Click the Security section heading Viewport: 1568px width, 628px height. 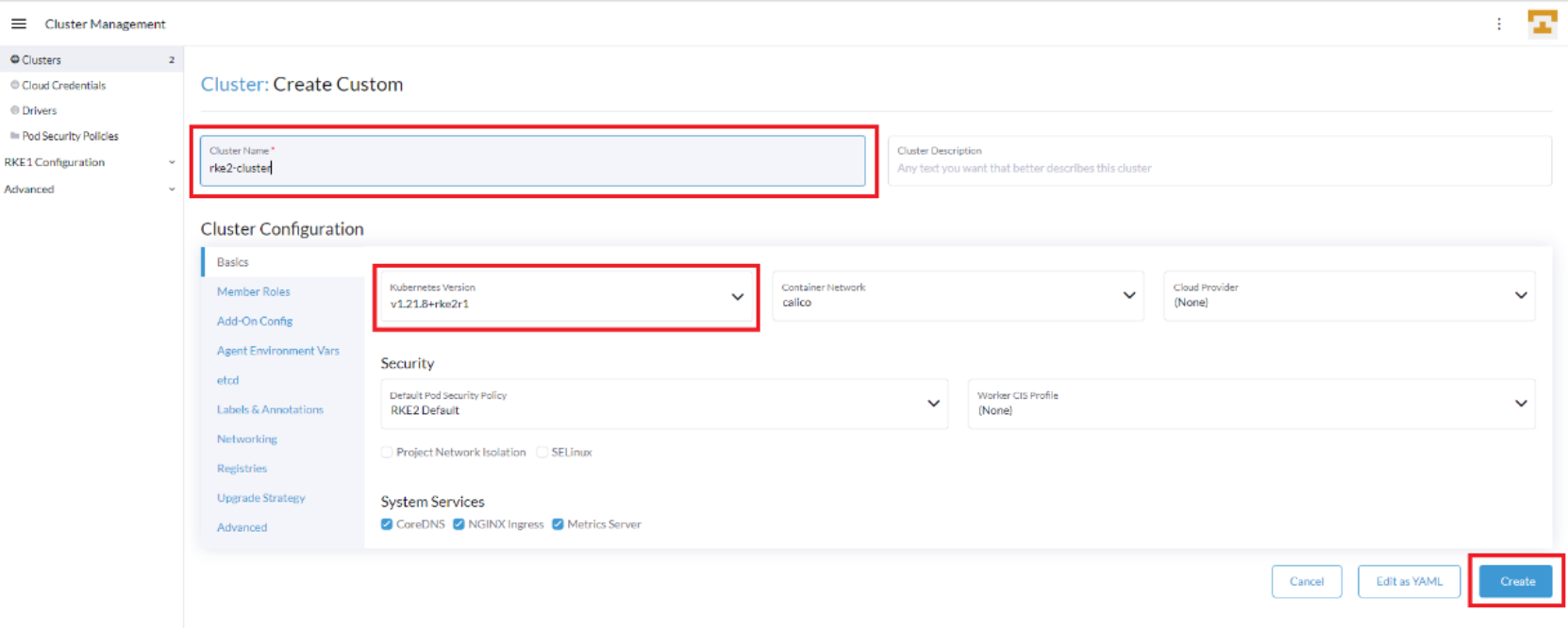[x=408, y=363]
